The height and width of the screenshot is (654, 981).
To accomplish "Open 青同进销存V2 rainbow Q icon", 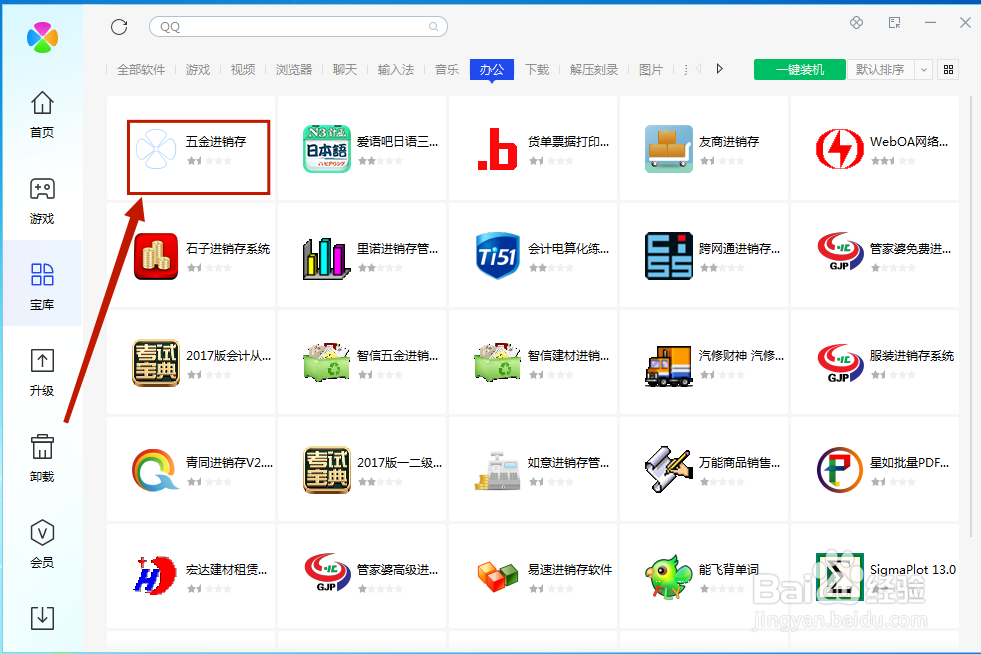I will 156,469.
